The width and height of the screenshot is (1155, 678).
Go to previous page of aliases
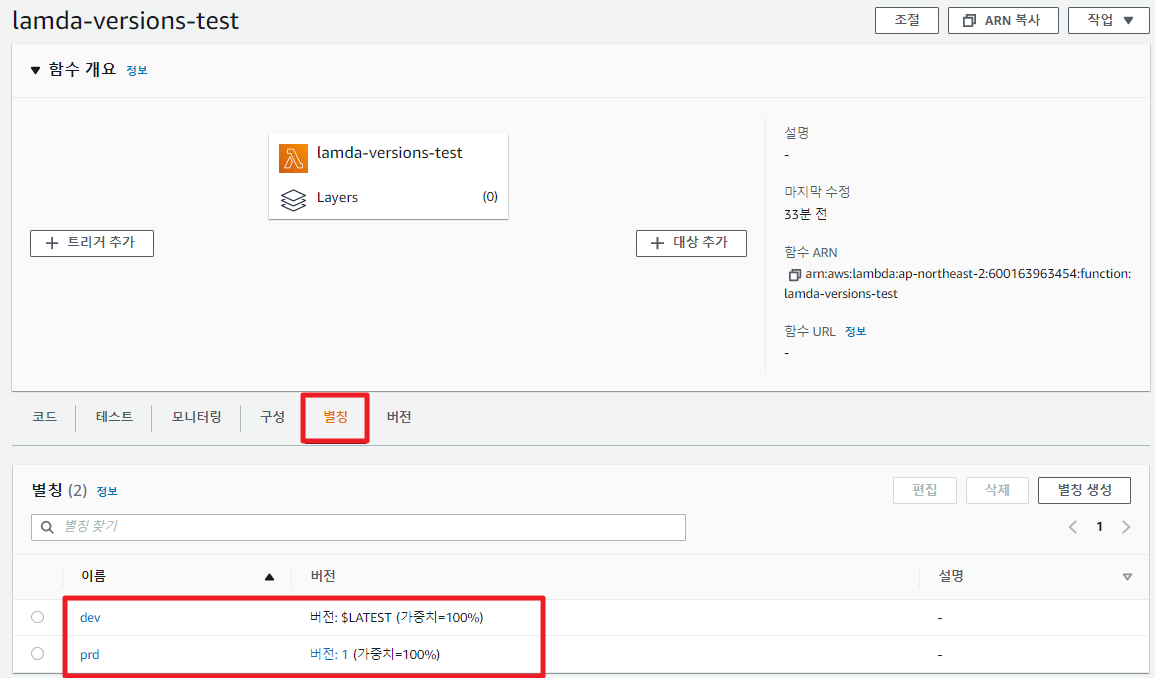pos(1072,527)
